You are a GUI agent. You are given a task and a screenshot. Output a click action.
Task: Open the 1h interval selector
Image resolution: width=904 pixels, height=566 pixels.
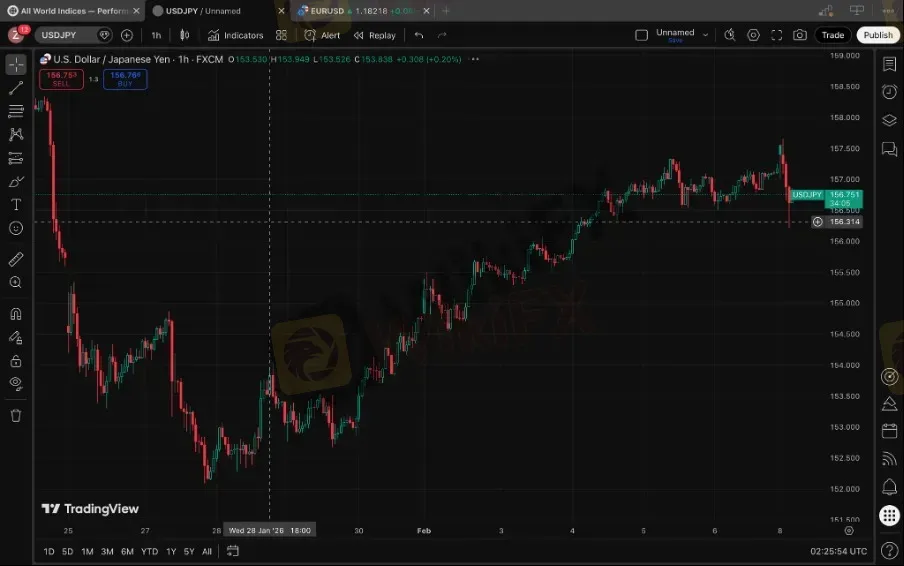click(x=156, y=35)
